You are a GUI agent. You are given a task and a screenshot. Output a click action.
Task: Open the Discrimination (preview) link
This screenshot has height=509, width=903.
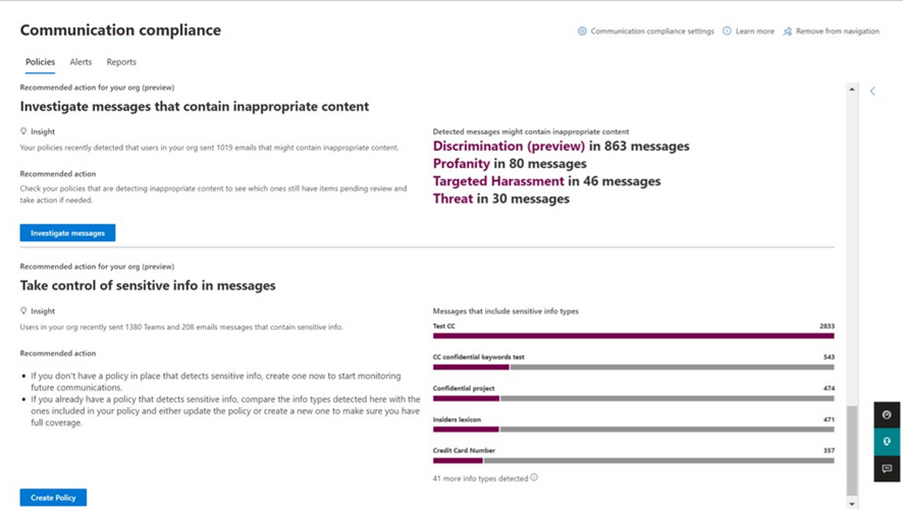(509, 146)
